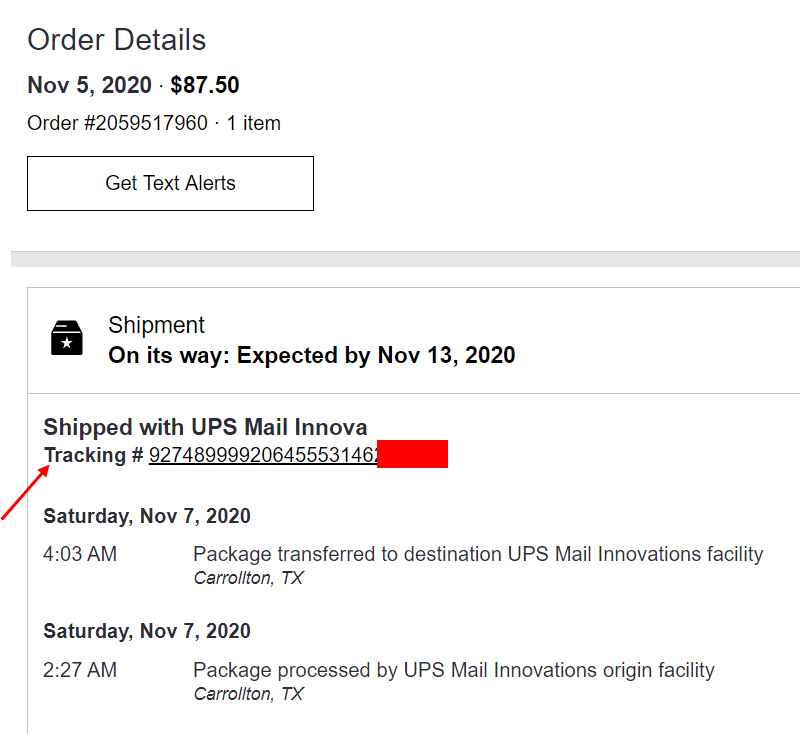Click order number #2059517960

point(117,123)
